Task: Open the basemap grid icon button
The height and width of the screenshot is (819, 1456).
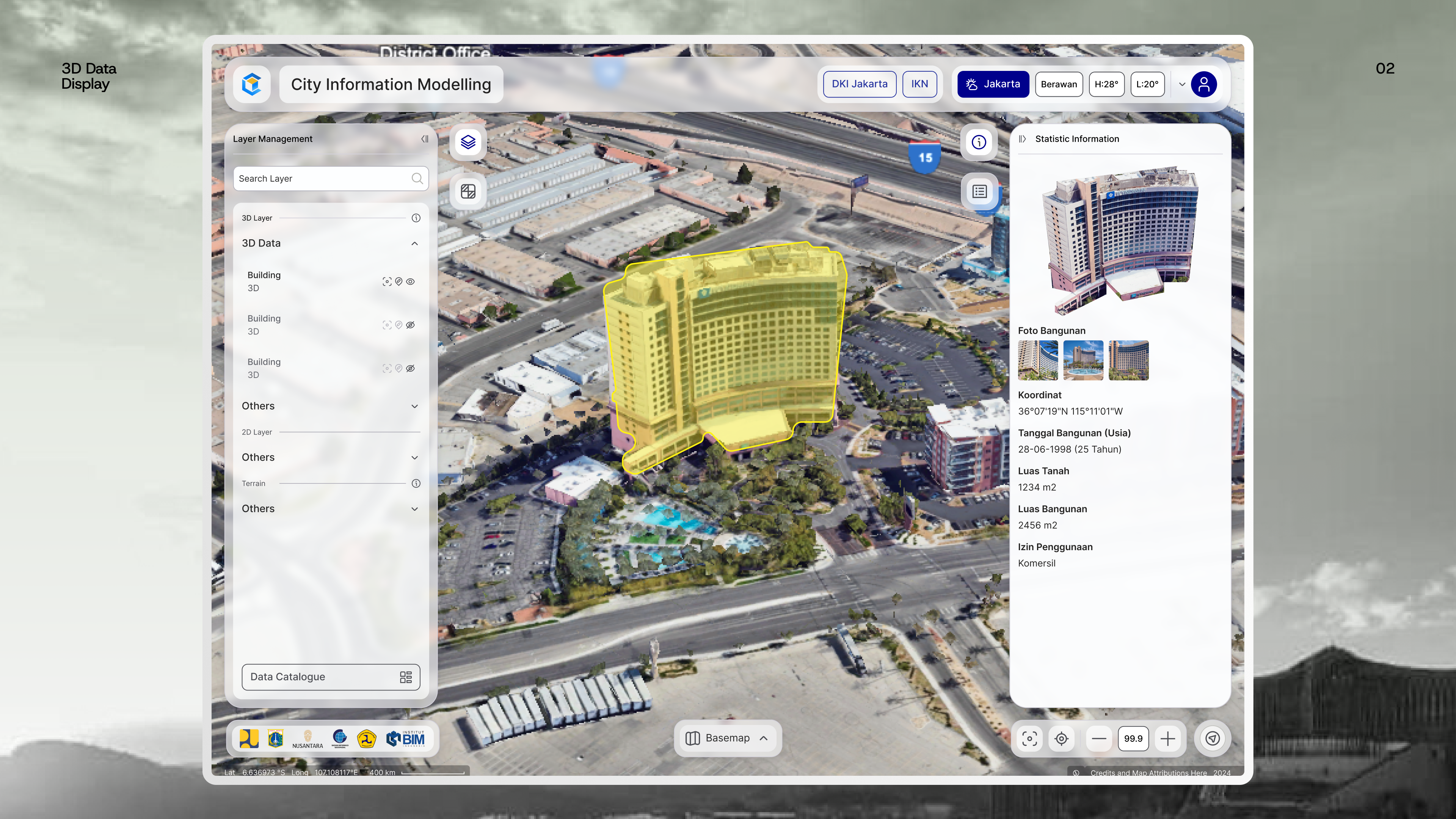Action: tap(468, 191)
